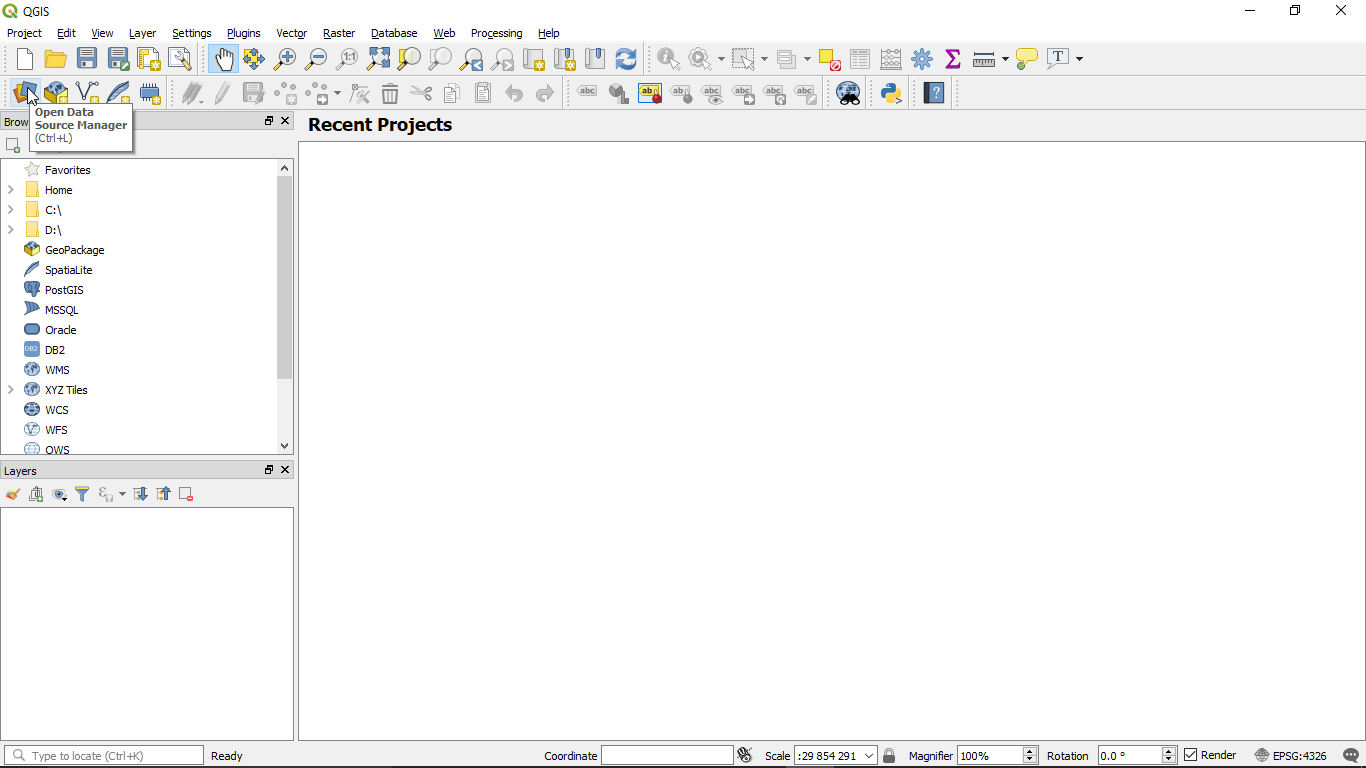Open the log messages speech bubble icon
Image resolution: width=1366 pixels, height=768 pixels.
[1351, 756]
